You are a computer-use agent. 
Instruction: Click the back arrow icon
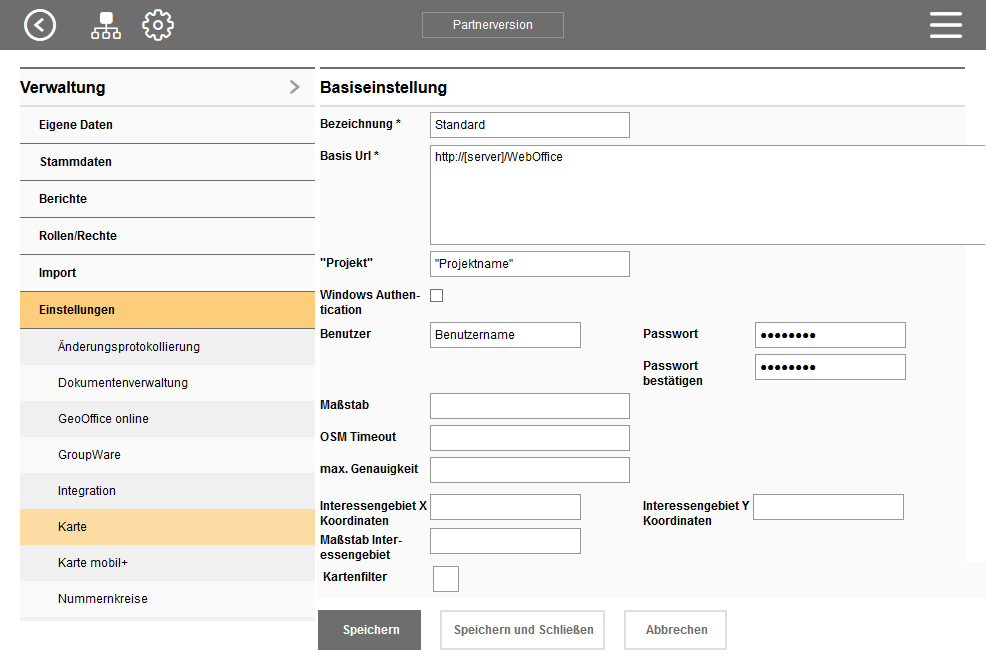(40, 25)
